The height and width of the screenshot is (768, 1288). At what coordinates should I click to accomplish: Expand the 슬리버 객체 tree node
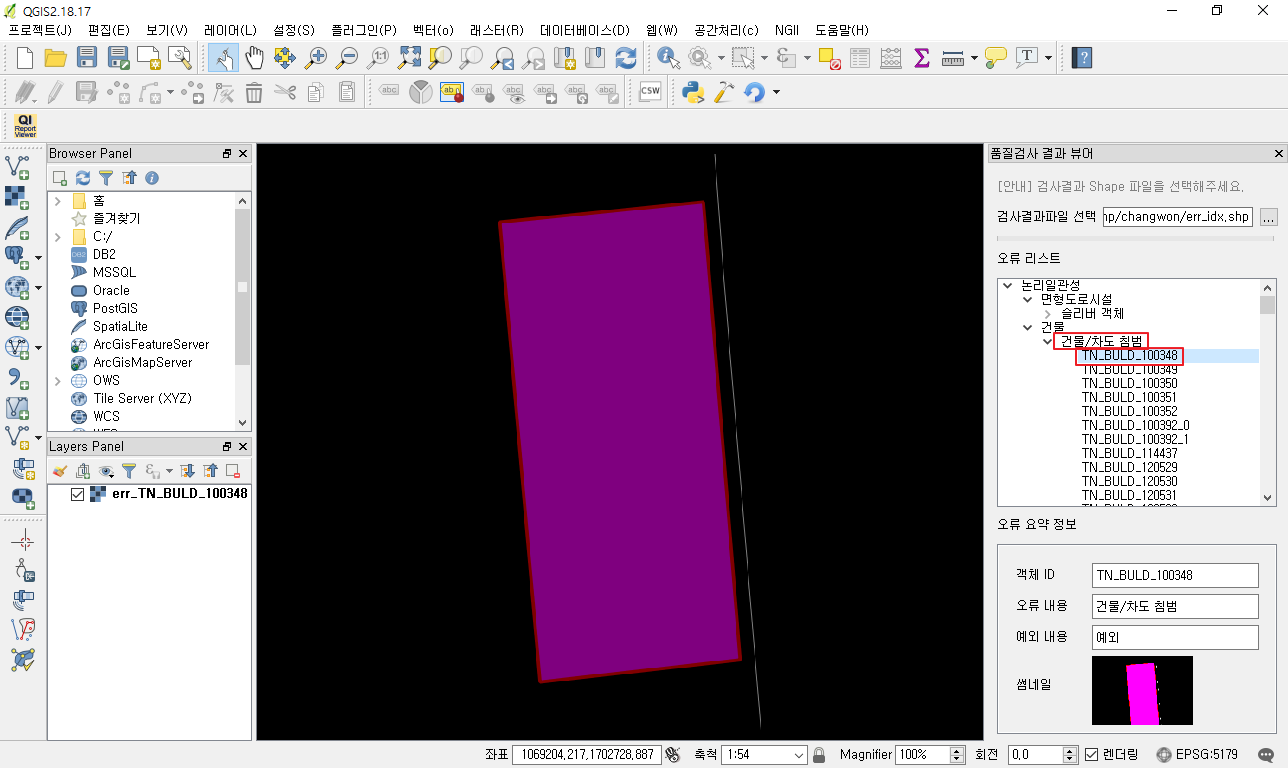(x=1047, y=313)
